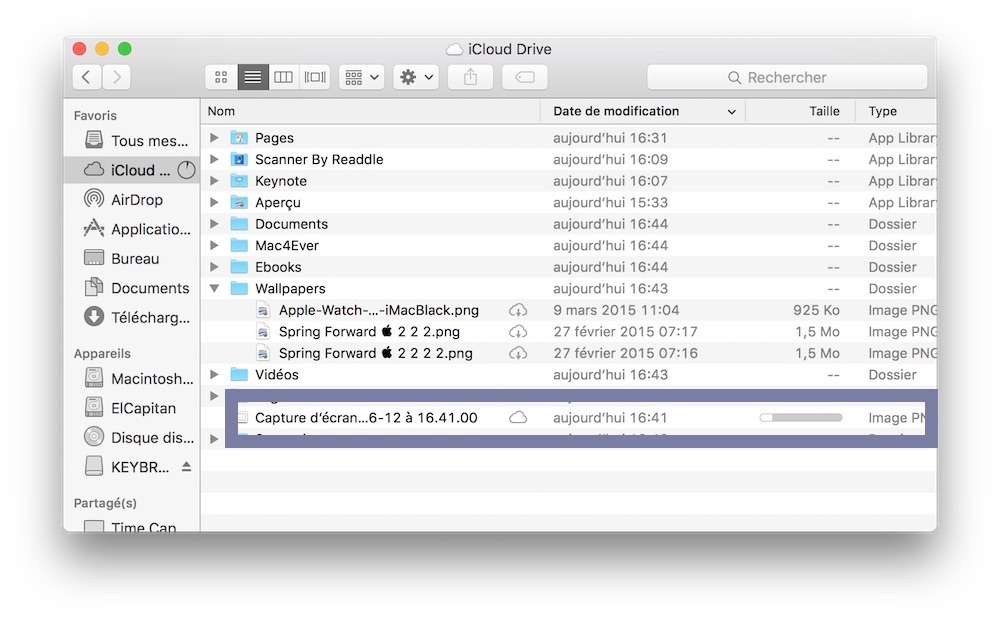Select Scanner By Readdle folder
Viewport: 1000px width, 622px height.
[x=569, y=159]
